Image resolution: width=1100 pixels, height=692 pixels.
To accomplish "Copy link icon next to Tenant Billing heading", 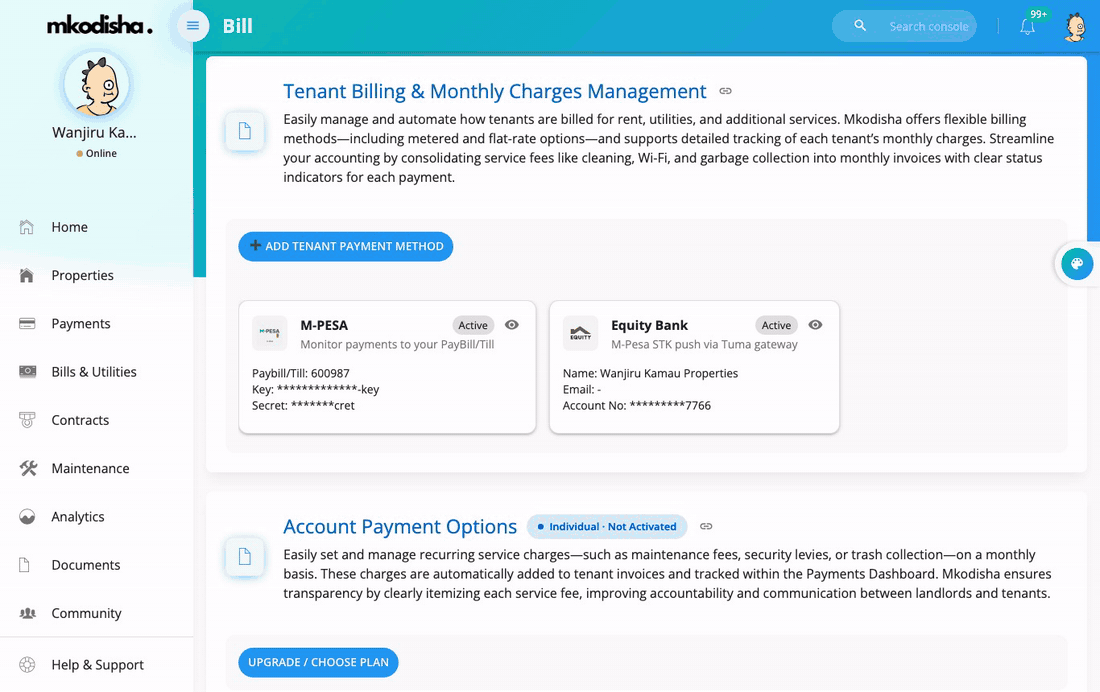I will pyautogui.click(x=725, y=91).
